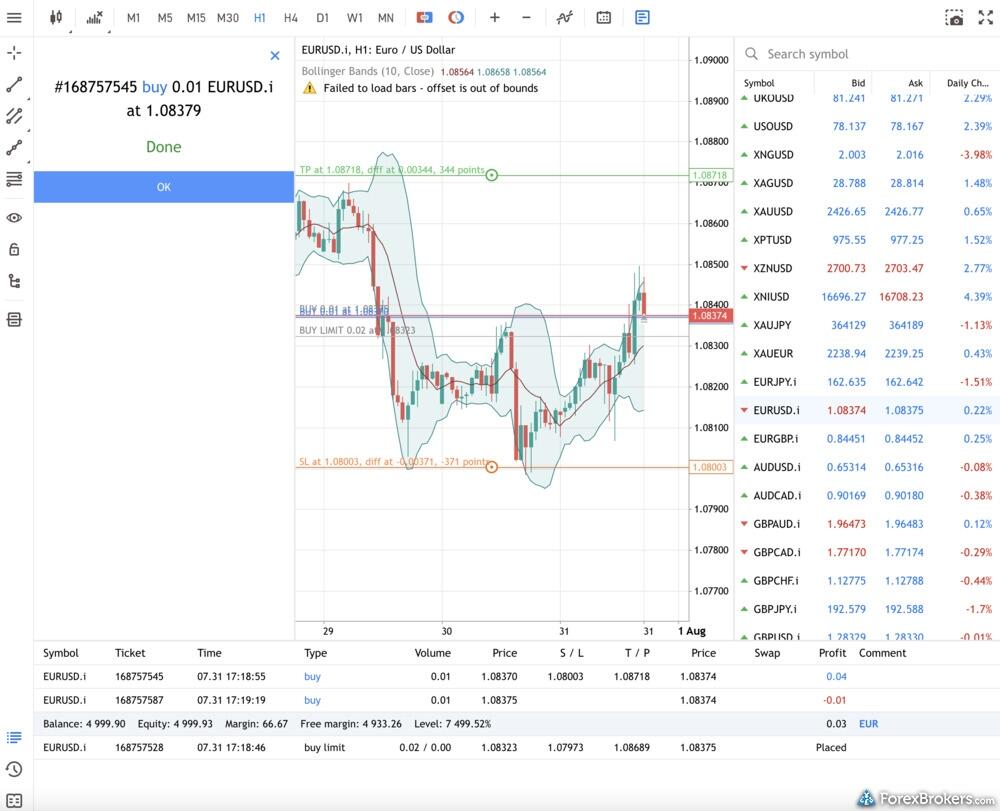The image size is (1000, 811).
Task: Toggle the lock objects padlock icon
Action: [x=14, y=249]
